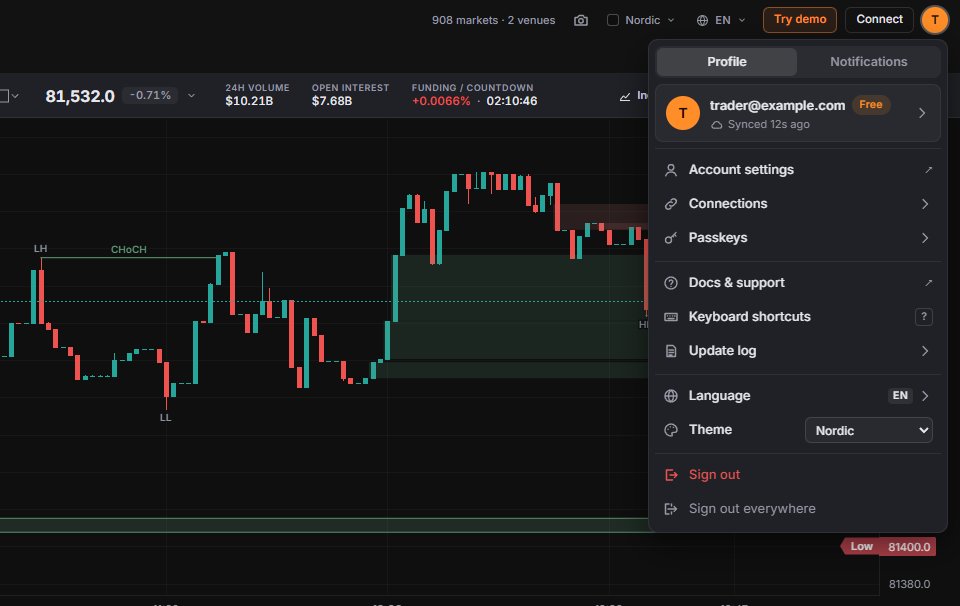Click the camera screenshot icon
Viewport: 960px width, 606px height.
(580, 20)
